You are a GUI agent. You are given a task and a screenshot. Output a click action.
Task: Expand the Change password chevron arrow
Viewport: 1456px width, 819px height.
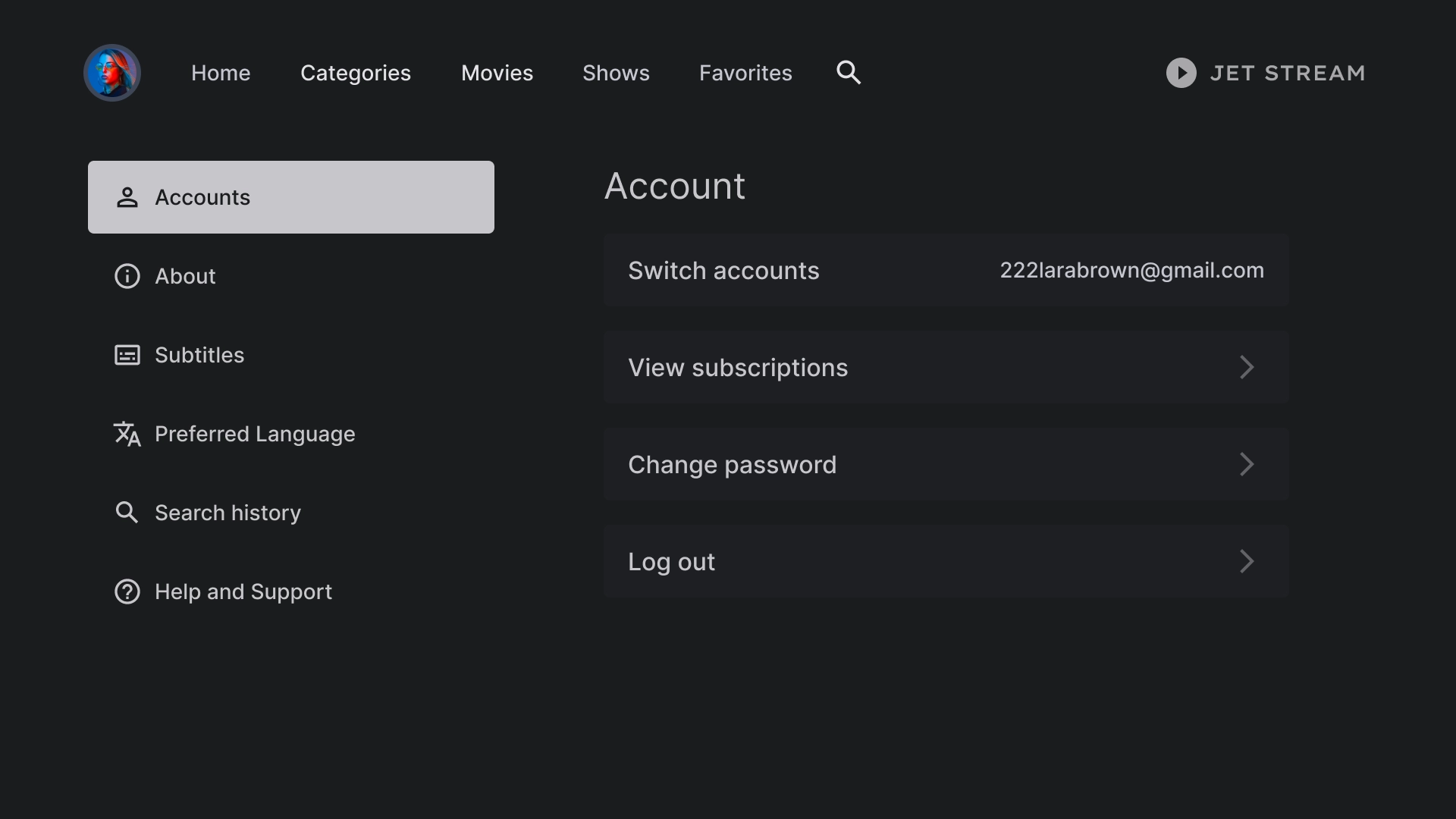(x=1247, y=464)
